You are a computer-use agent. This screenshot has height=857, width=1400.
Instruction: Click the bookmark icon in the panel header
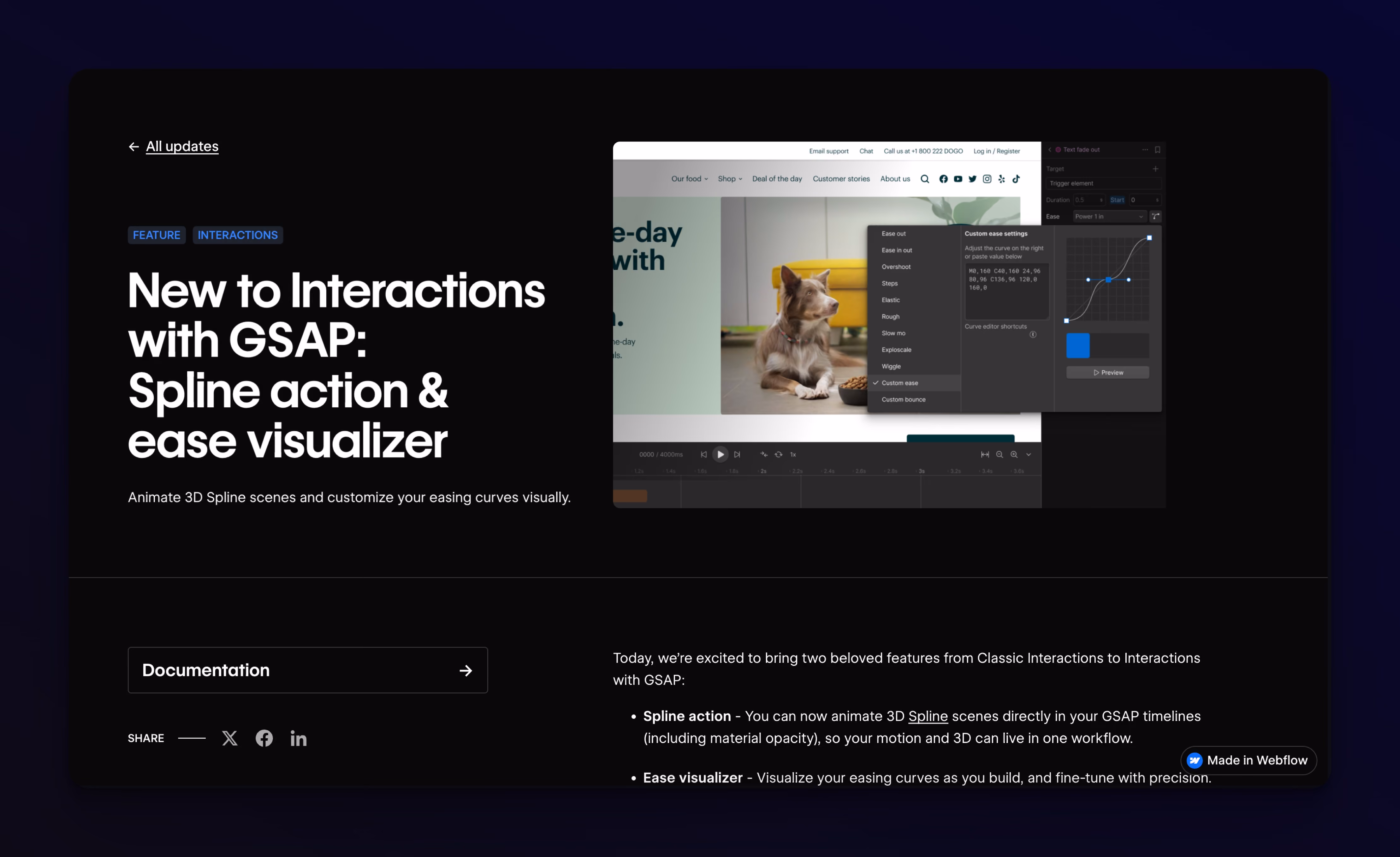pos(1157,150)
